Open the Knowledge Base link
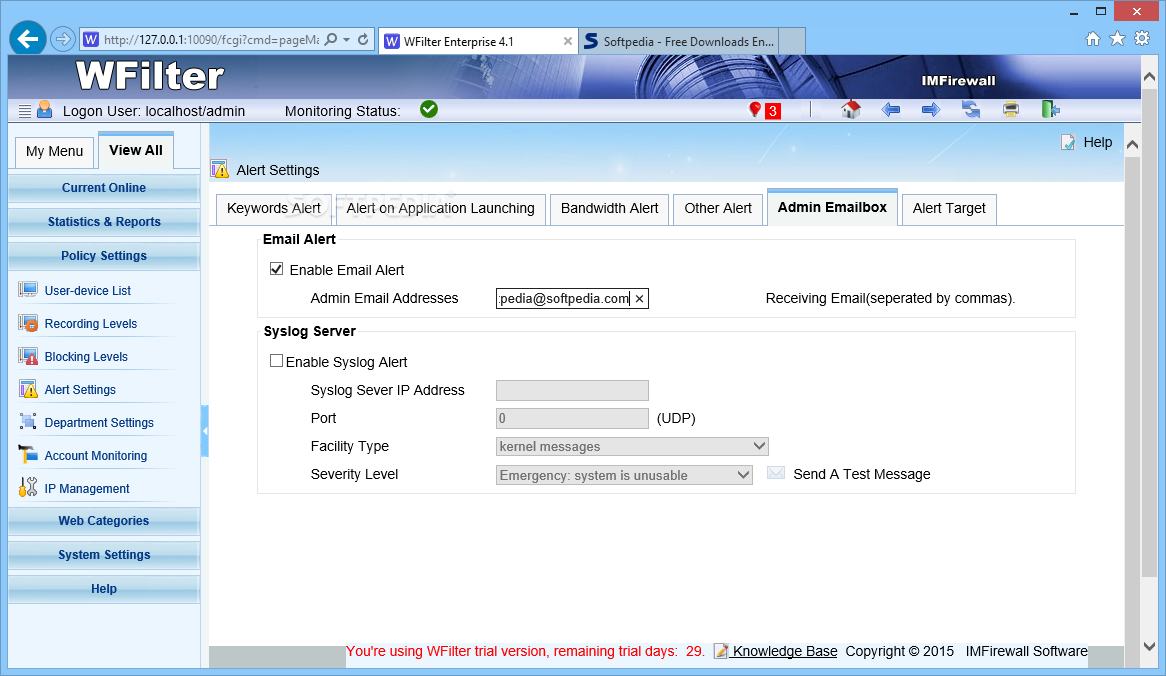The height and width of the screenshot is (676, 1166). tap(785, 651)
